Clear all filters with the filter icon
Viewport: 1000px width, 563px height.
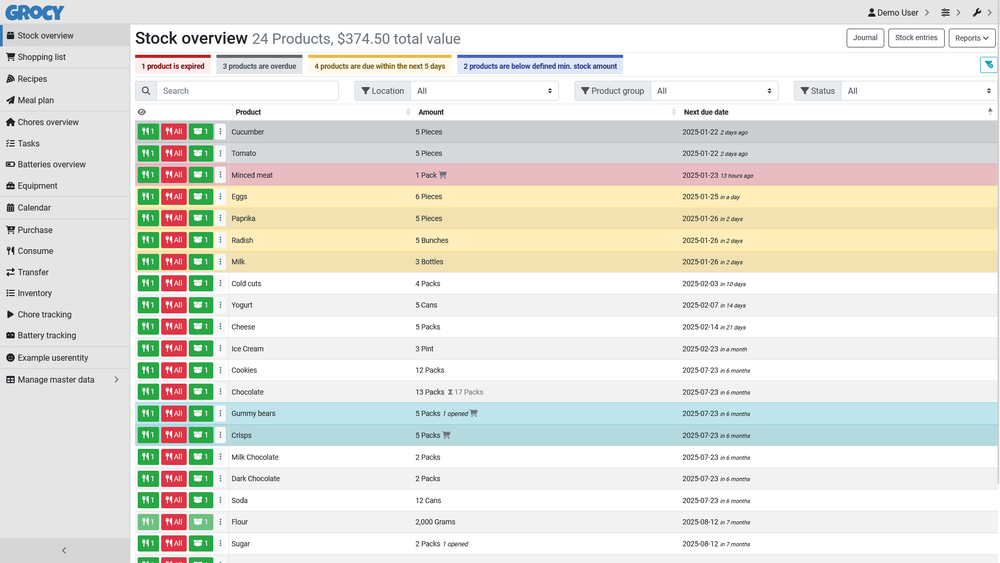tap(988, 65)
